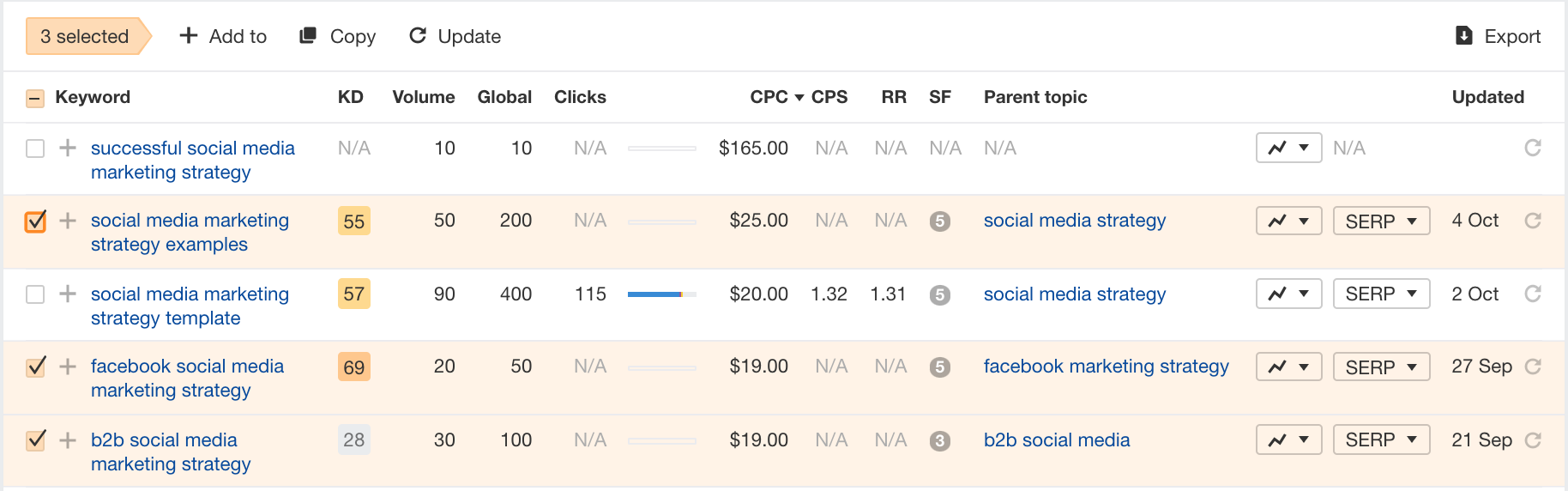Refresh the row updated 27 Sep
Screen dimensions: 1568x491
pos(1533,367)
